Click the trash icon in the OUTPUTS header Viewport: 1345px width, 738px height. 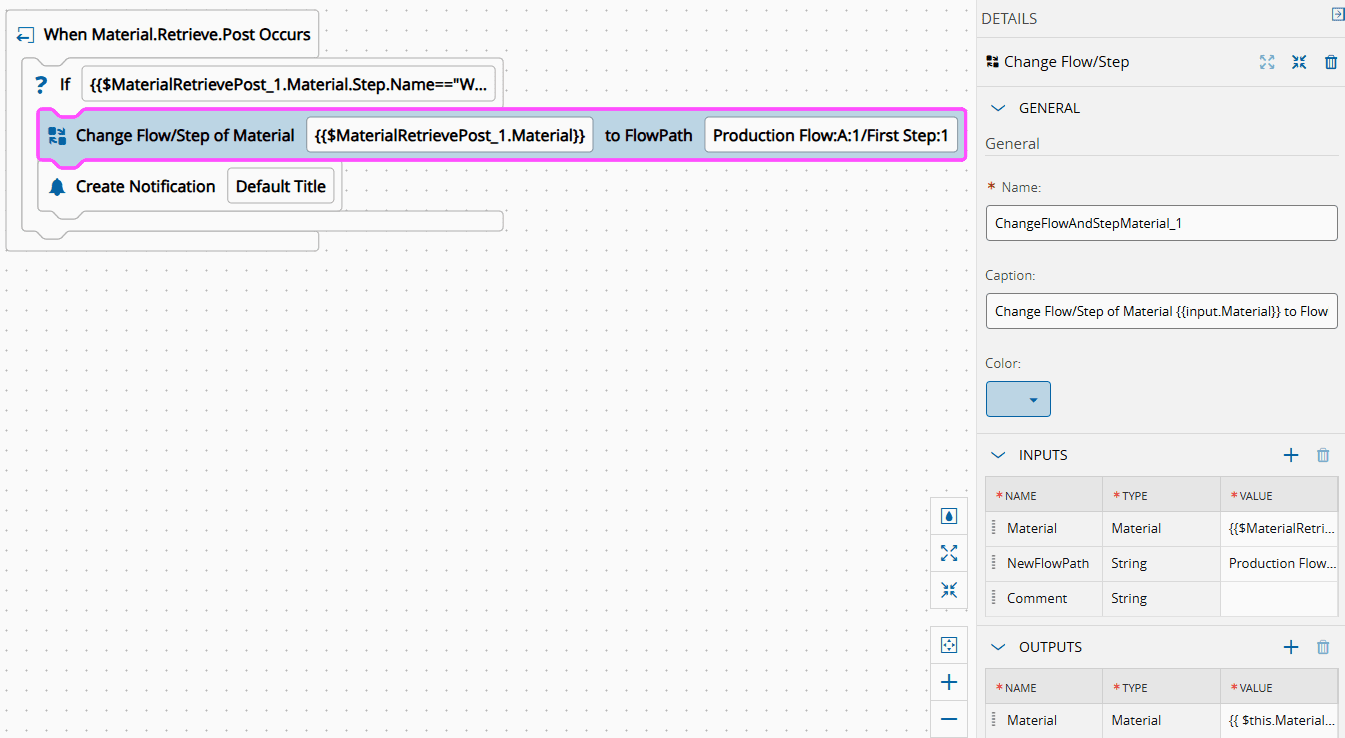coord(1323,647)
